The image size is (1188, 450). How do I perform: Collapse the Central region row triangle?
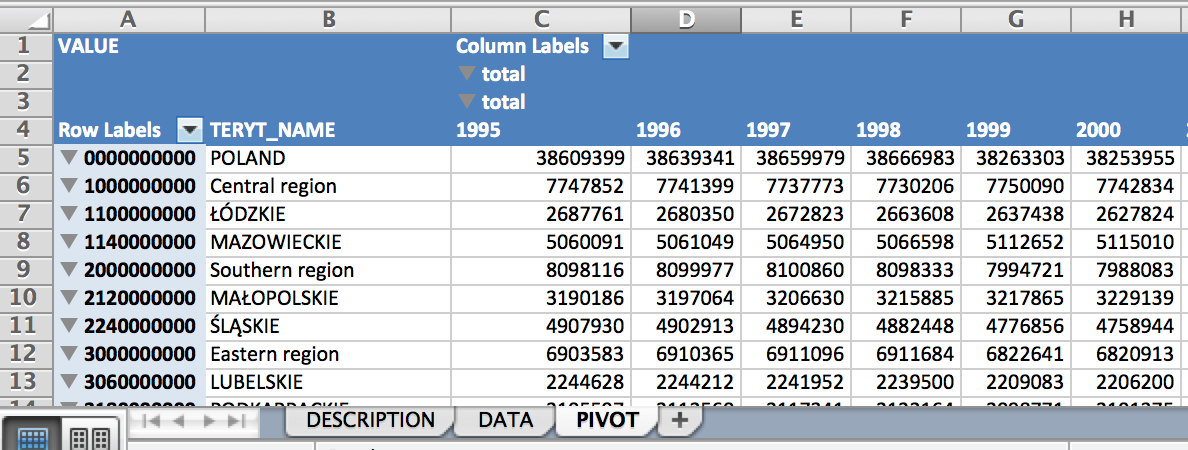coord(68,186)
